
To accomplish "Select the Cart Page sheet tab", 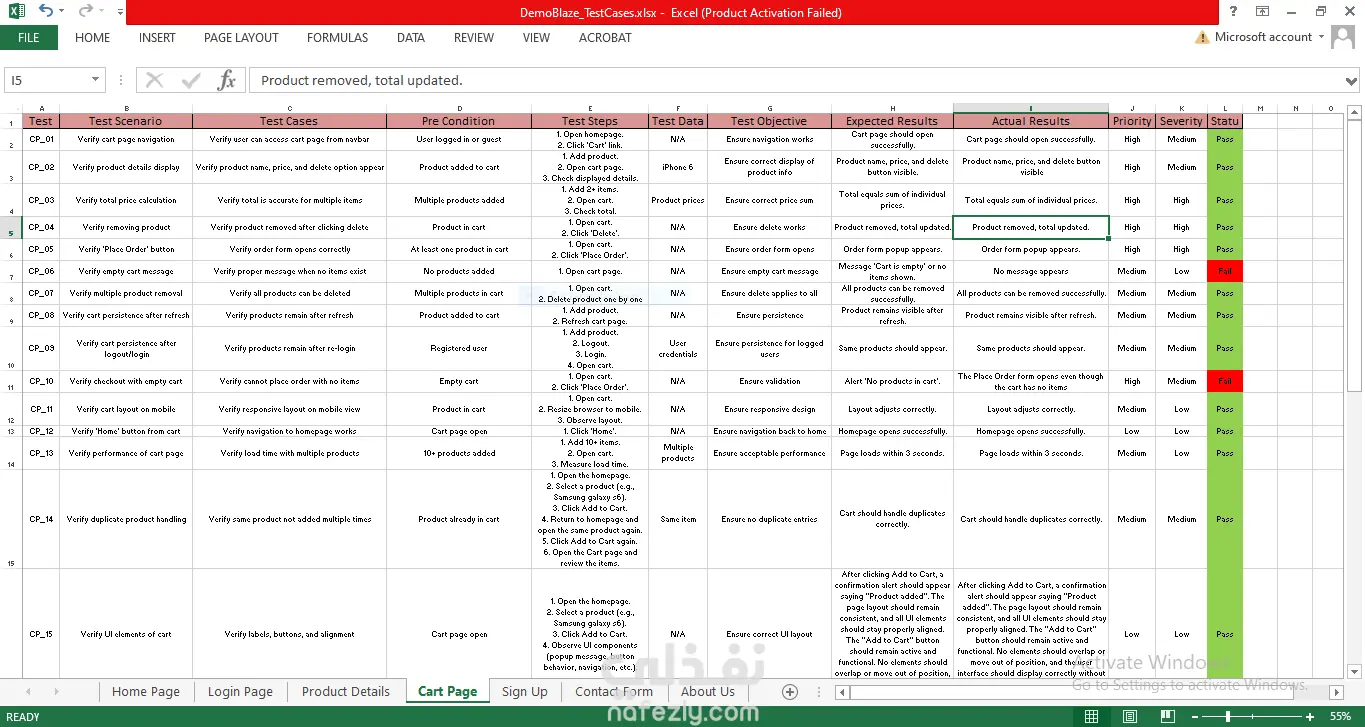I will (x=447, y=691).
